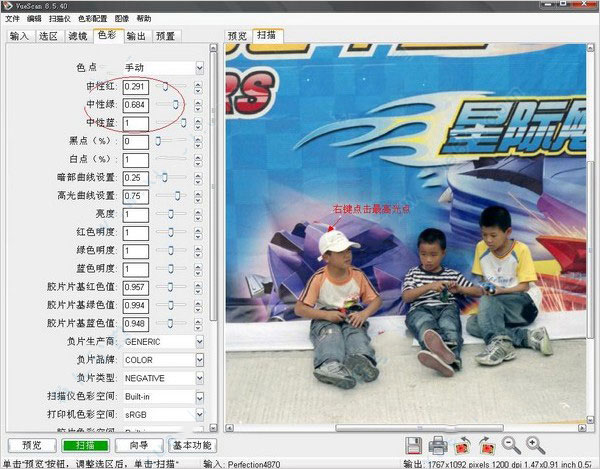Switch to the 滤镜 tab
Viewport: 600px width, 469px height.
pyautogui.click(x=78, y=36)
